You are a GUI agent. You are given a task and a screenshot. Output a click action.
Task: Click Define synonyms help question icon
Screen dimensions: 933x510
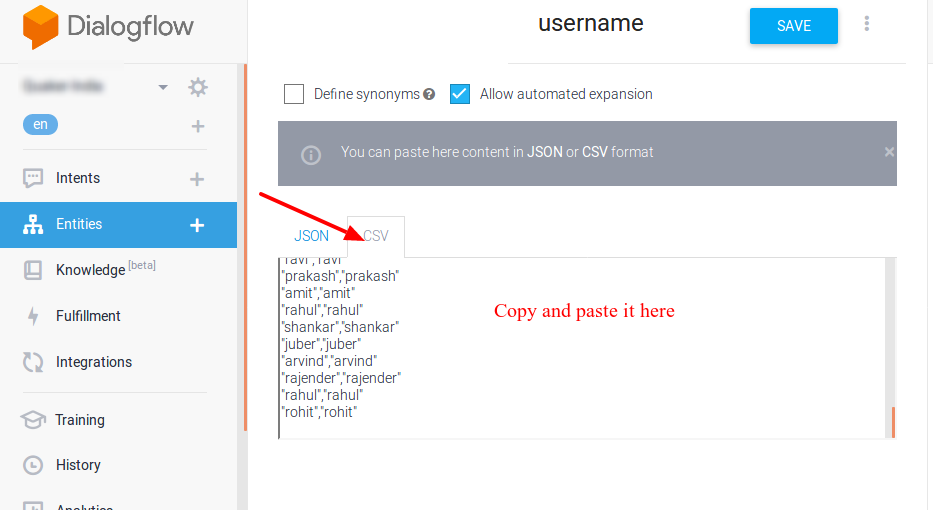coord(429,94)
